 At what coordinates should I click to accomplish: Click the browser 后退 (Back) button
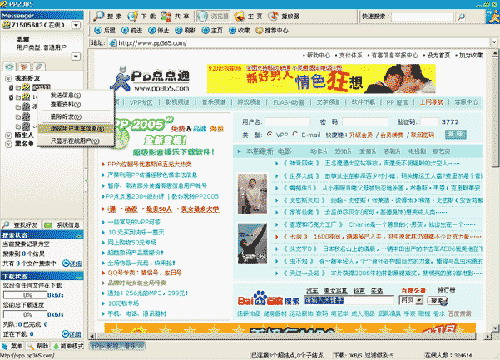coord(105,30)
